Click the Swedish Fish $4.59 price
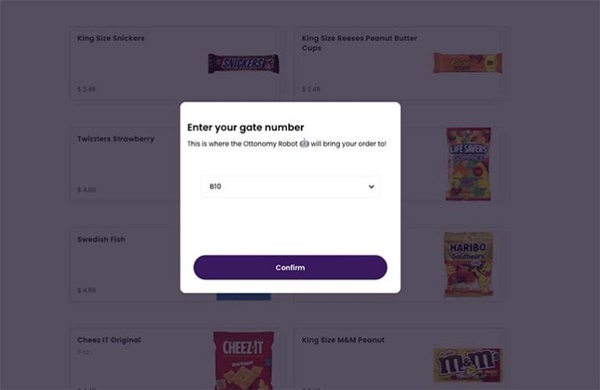600x390 pixels. 86,290
